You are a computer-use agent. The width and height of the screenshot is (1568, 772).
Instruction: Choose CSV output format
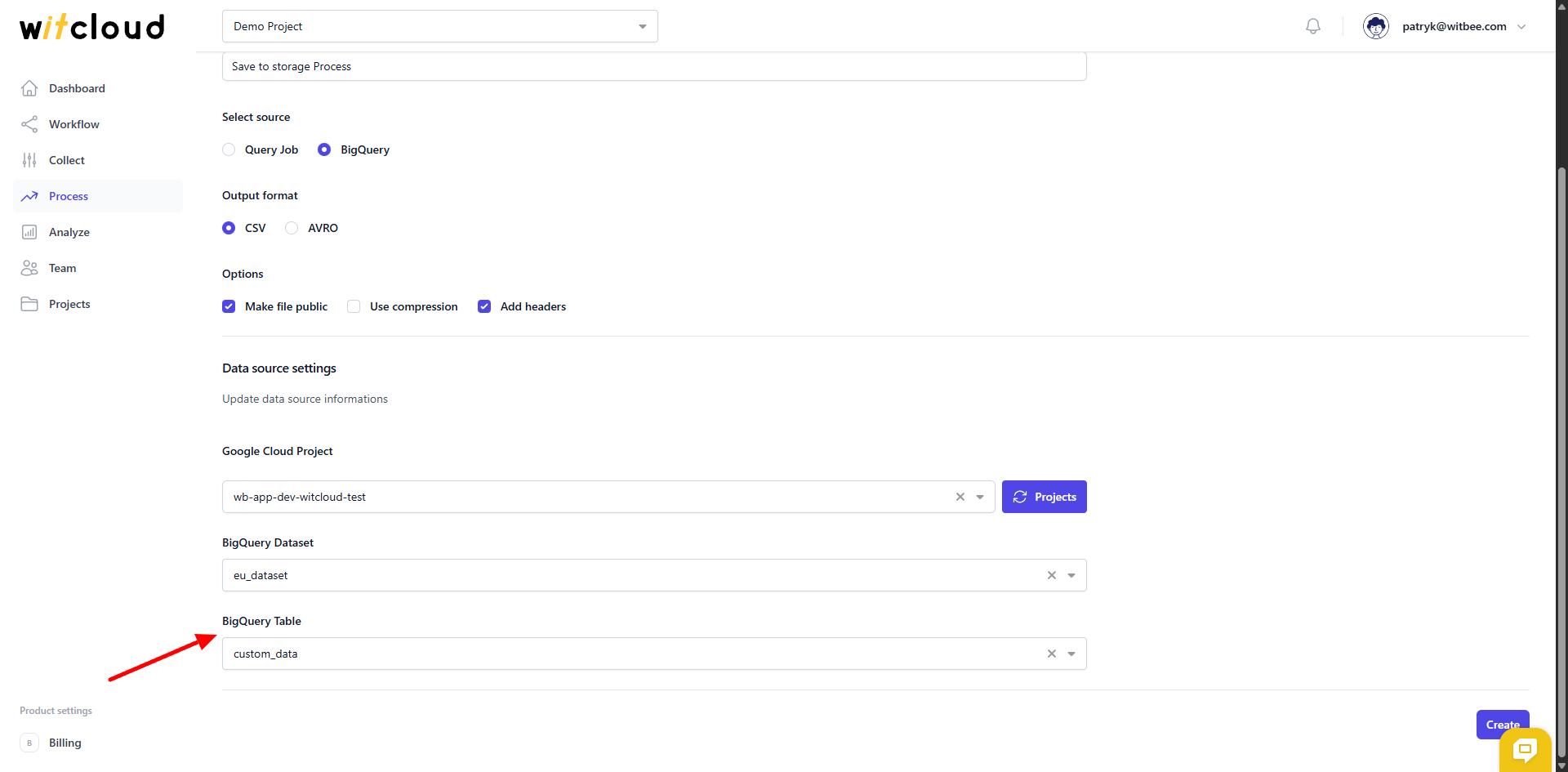pos(229,228)
